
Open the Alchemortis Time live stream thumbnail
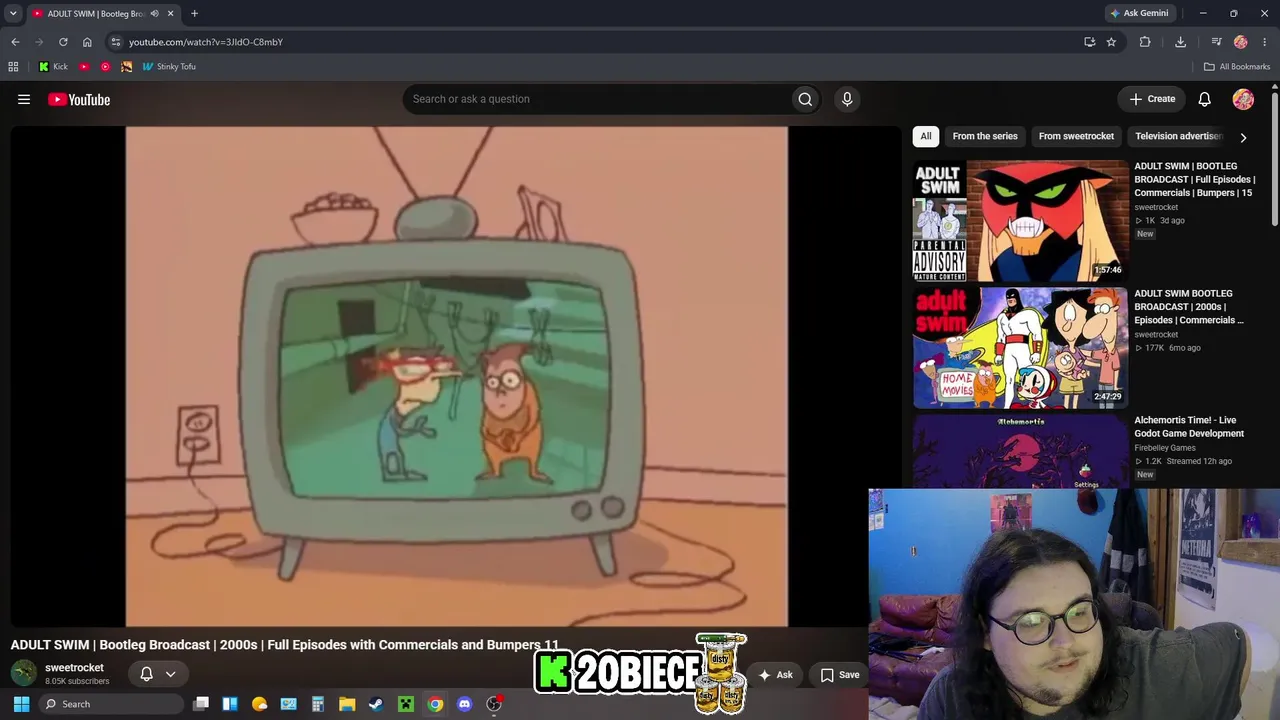coord(1020,452)
